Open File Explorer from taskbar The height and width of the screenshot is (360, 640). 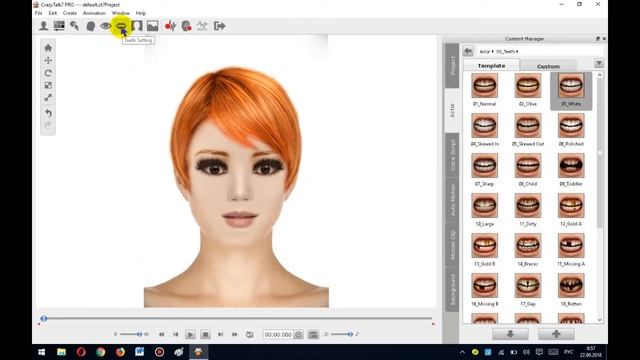61,352
